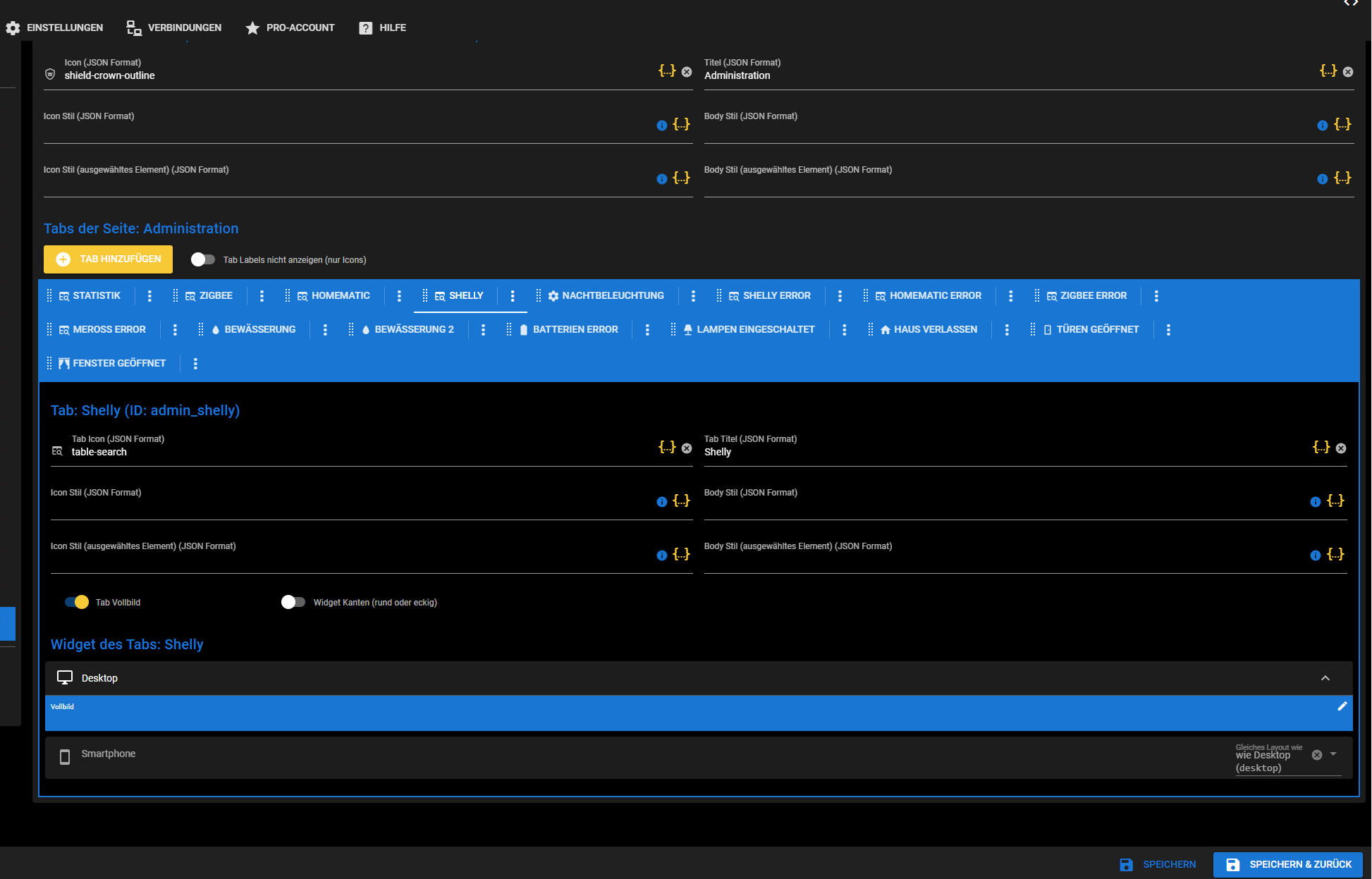Click Tab Hinzufügen button
Viewport: 1372px width, 879px height.
click(x=108, y=259)
